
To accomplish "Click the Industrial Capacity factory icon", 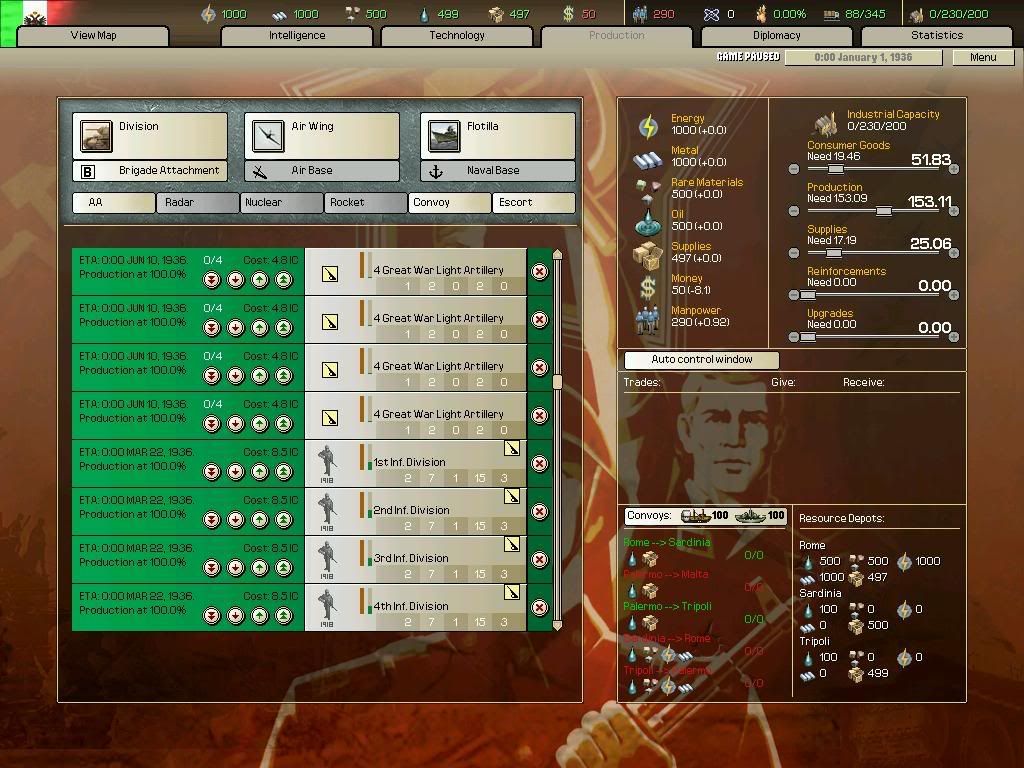I will [825, 123].
